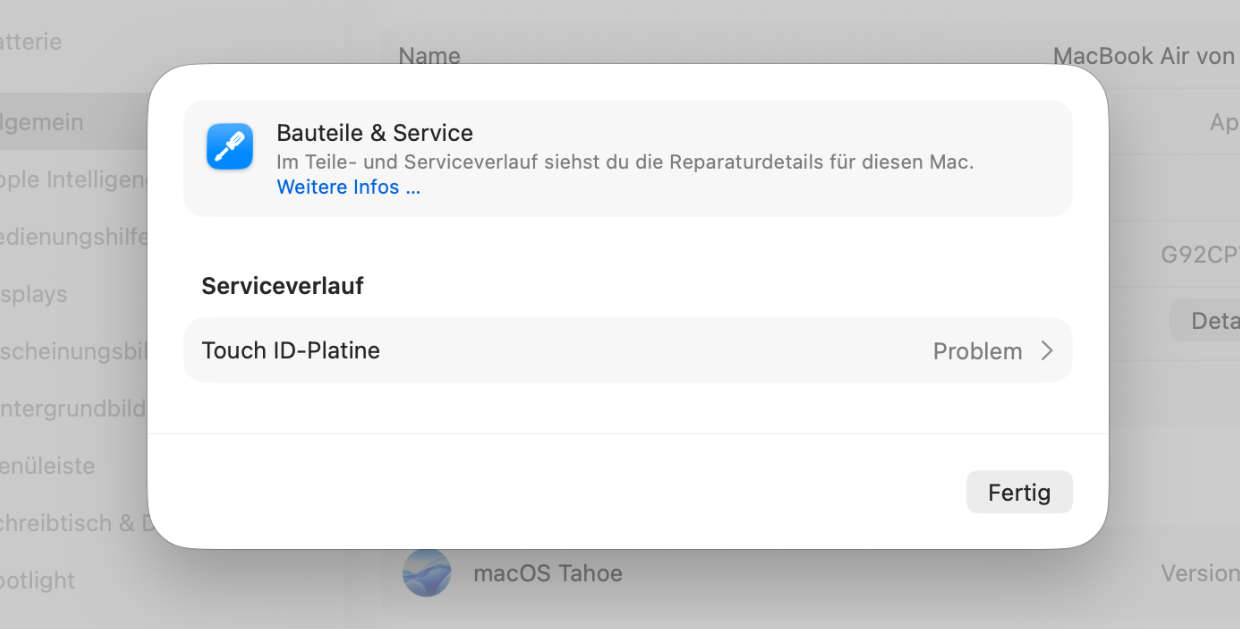Click the MacBook Air device name field

1144,56
